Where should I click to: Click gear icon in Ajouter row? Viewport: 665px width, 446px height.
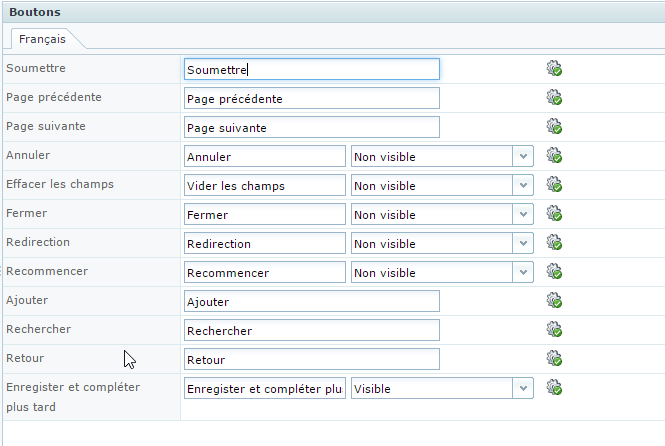(x=554, y=300)
